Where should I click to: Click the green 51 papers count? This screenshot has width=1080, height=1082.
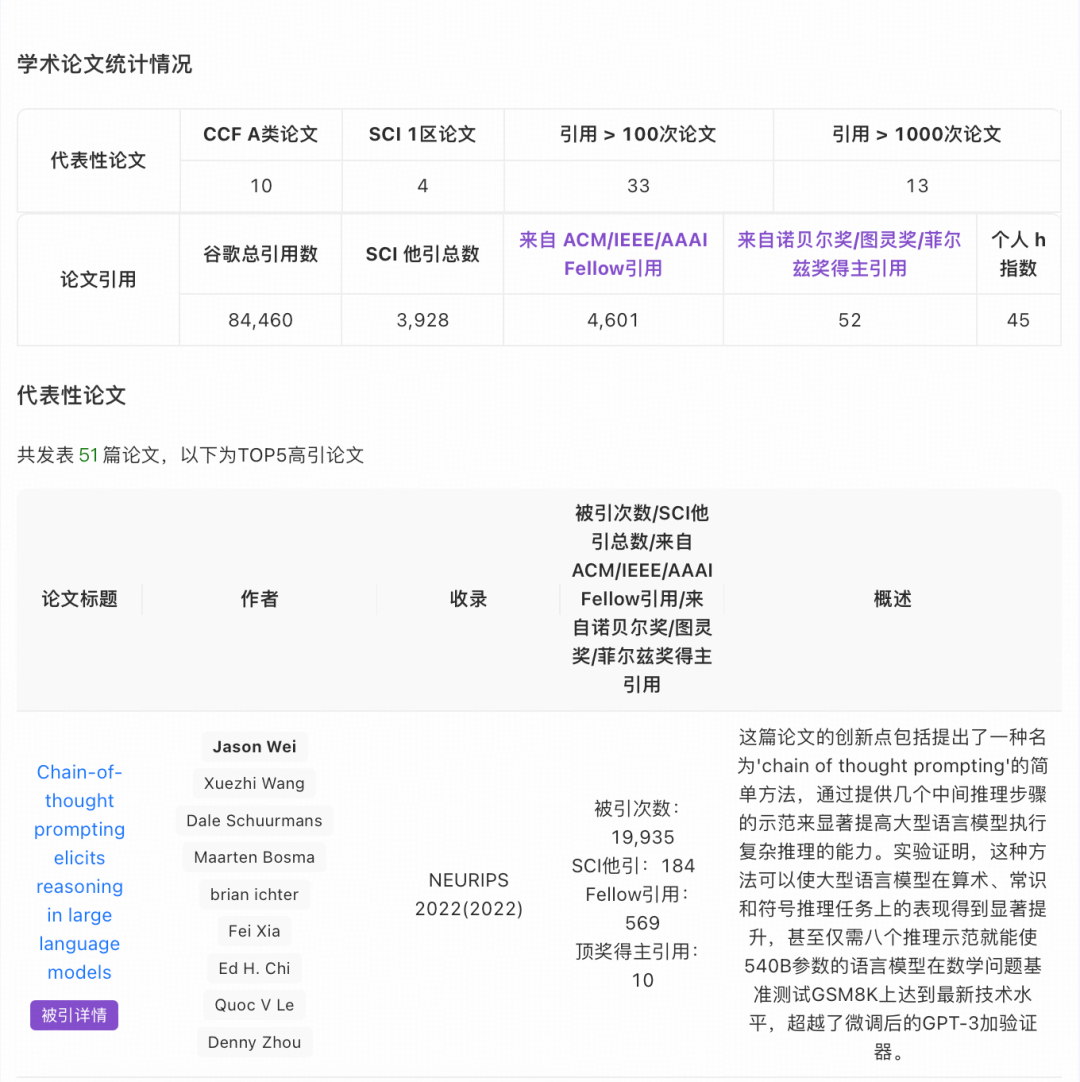(x=88, y=455)
